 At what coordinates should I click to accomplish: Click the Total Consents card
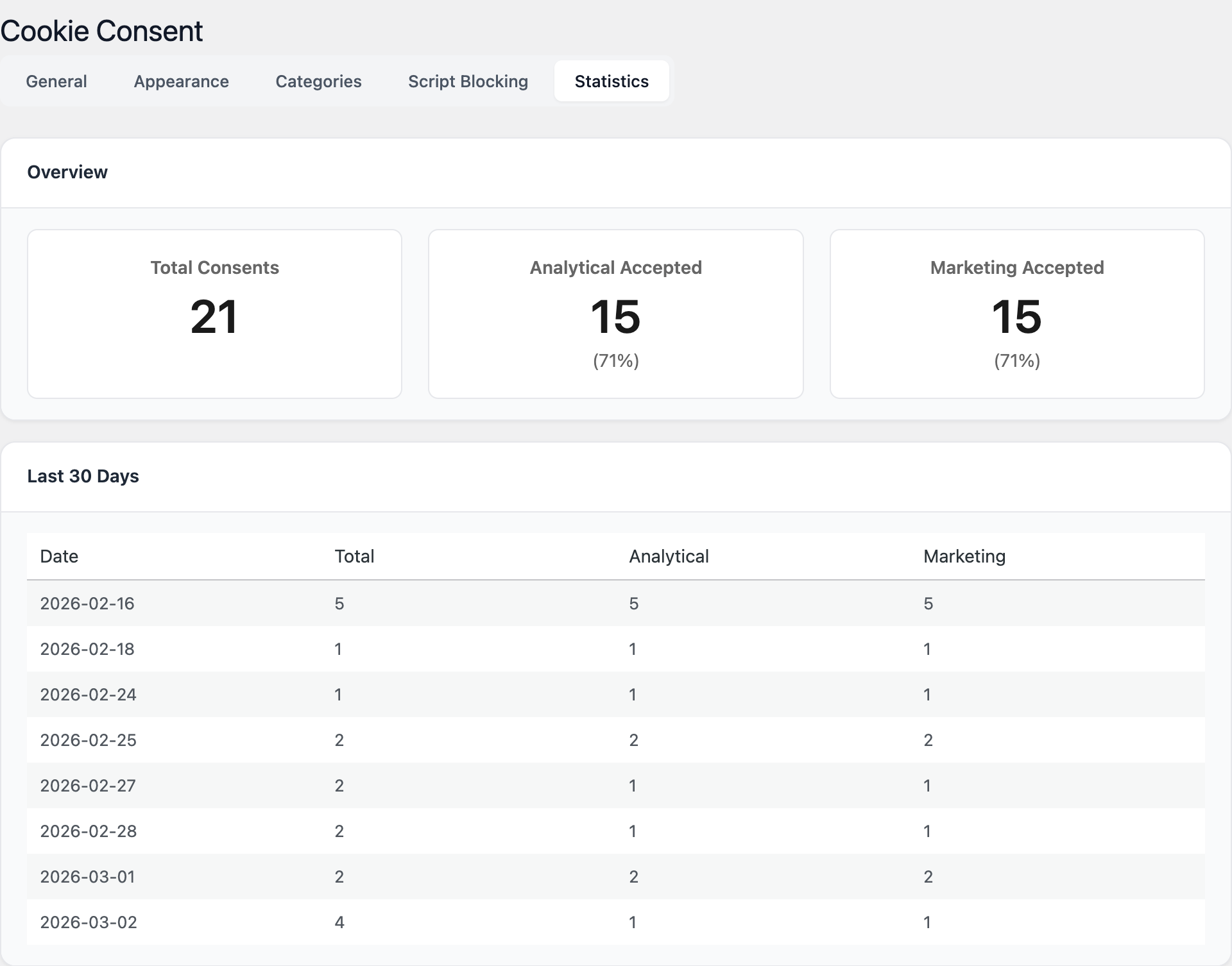[x=214, y=314]
